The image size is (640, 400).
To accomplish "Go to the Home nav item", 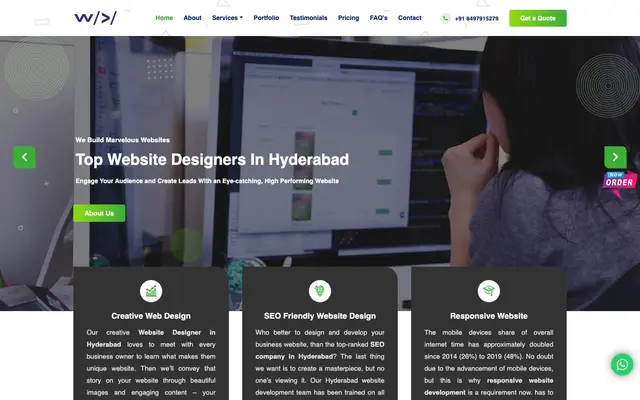I will pos(164,18).
